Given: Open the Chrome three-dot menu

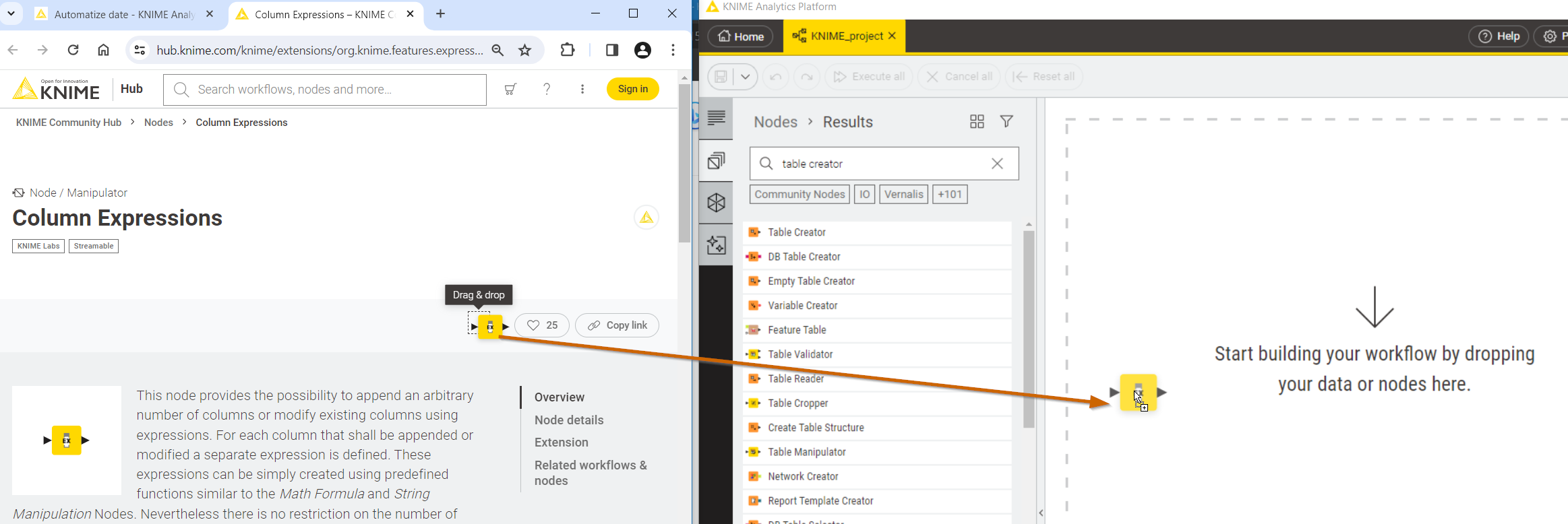Looking at the screenshot, I should click(x=673, y=50).
